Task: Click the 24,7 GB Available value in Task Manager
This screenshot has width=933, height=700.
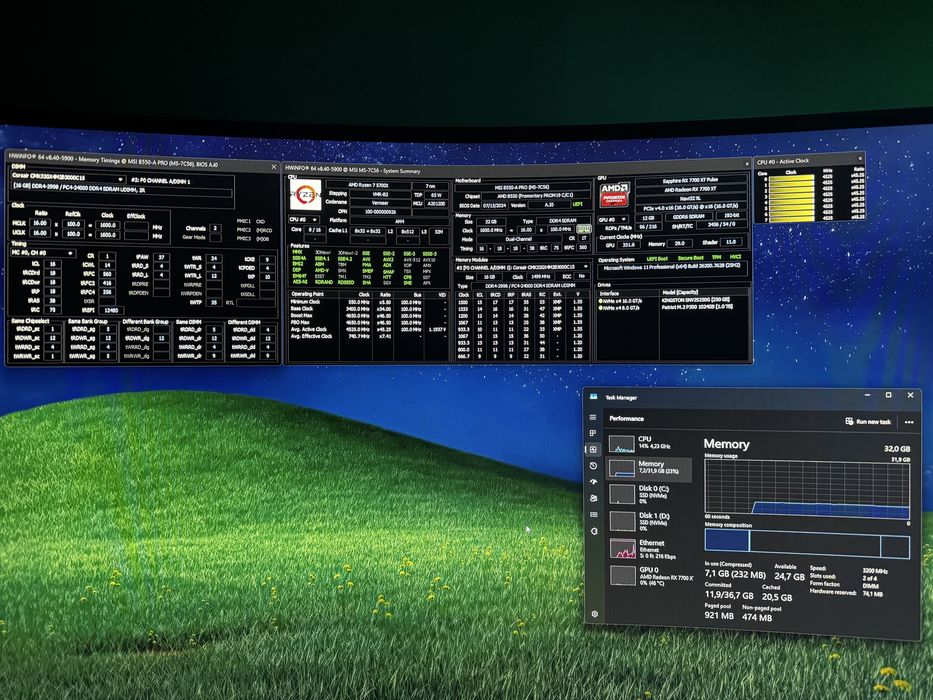Action: [x=789, y=576]
